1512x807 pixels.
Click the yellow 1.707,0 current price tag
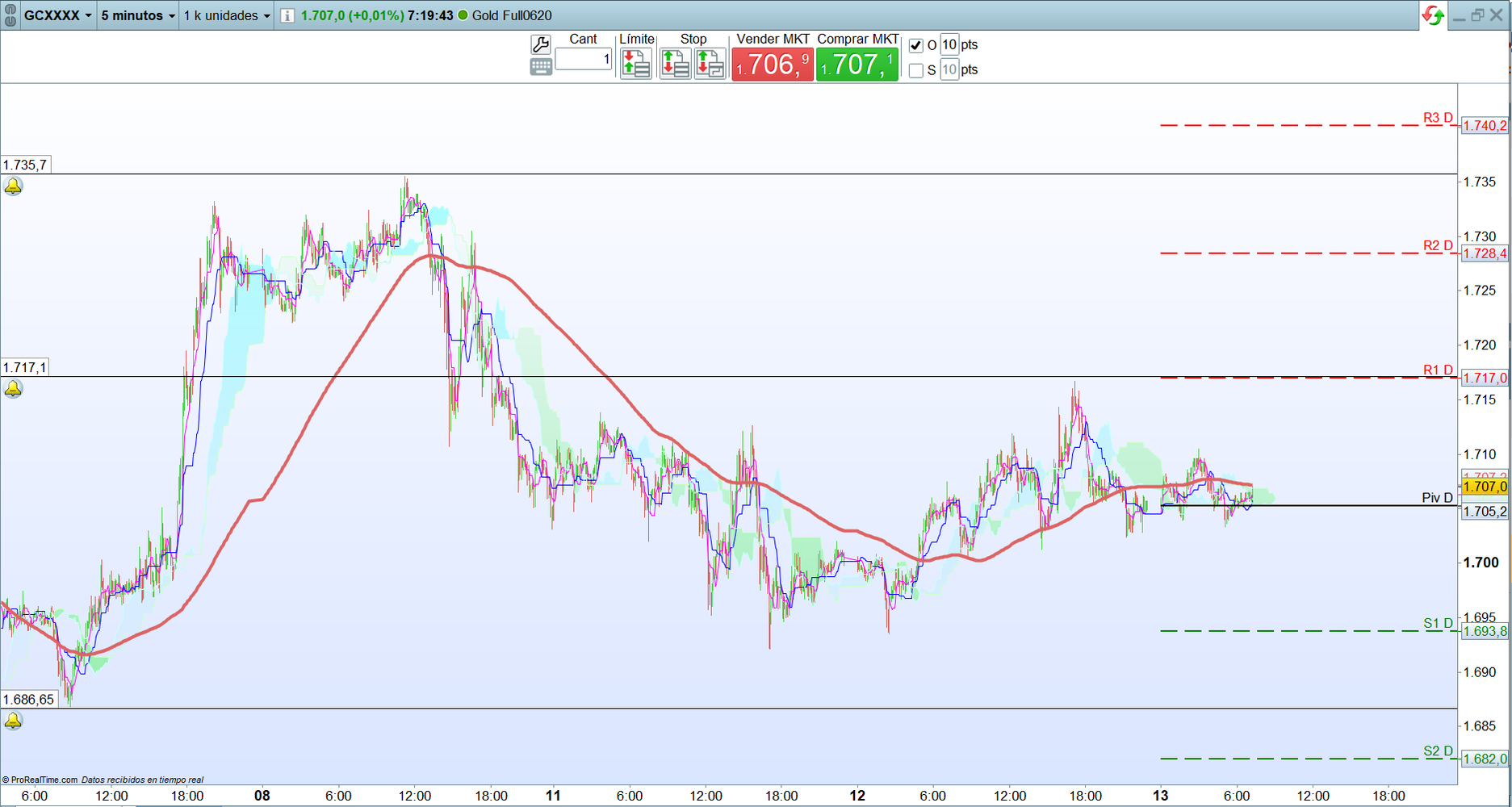(x=1485, y=487)
